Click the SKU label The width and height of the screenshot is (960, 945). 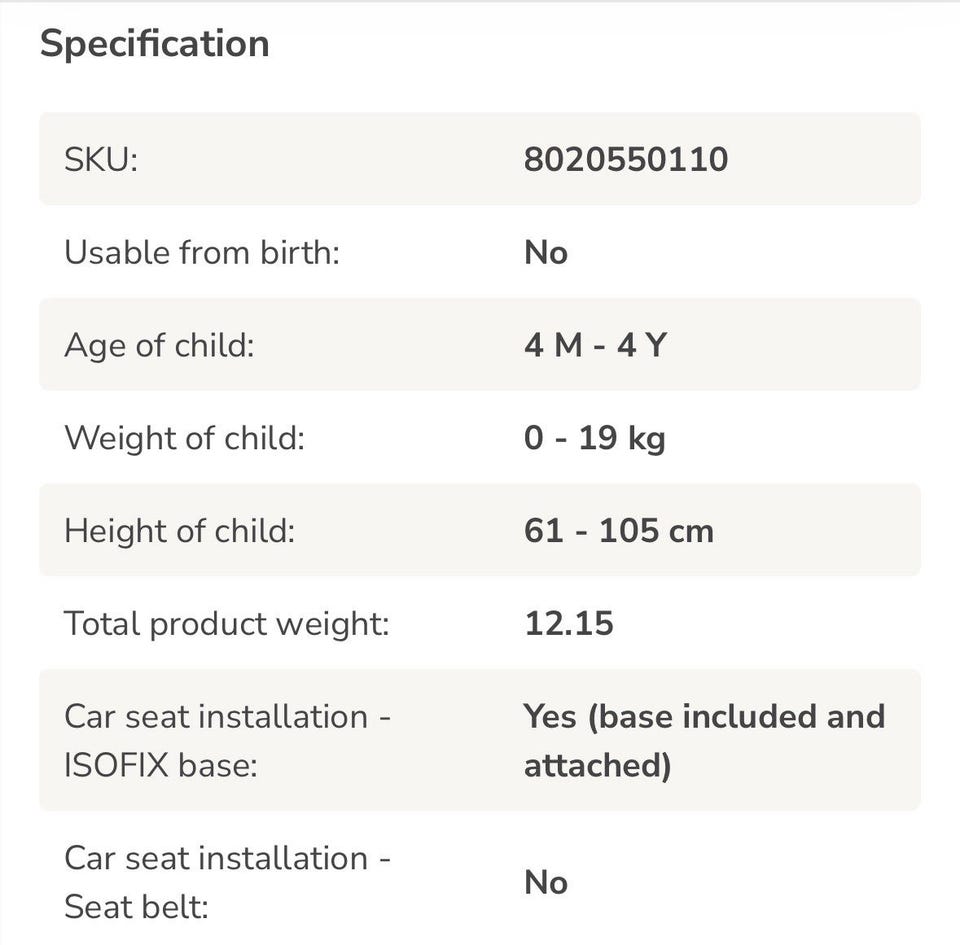click(x=100, y=159)
